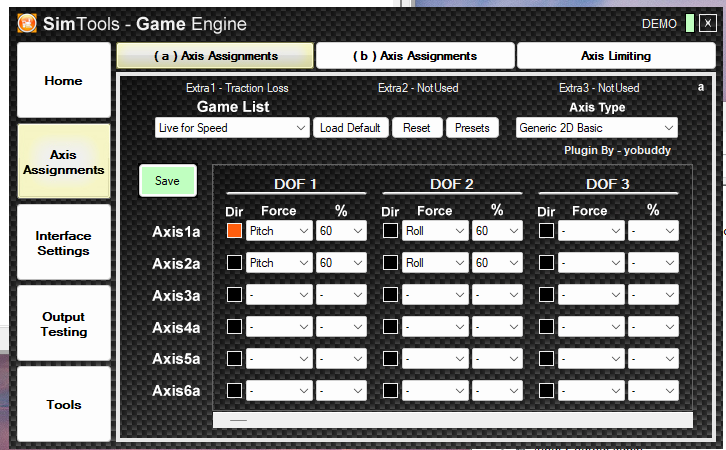Toggle Axis1a DOF 1 direction box
Image resolution: width=726 pixels, height=450 pixels.
click(x=234, y=231)
